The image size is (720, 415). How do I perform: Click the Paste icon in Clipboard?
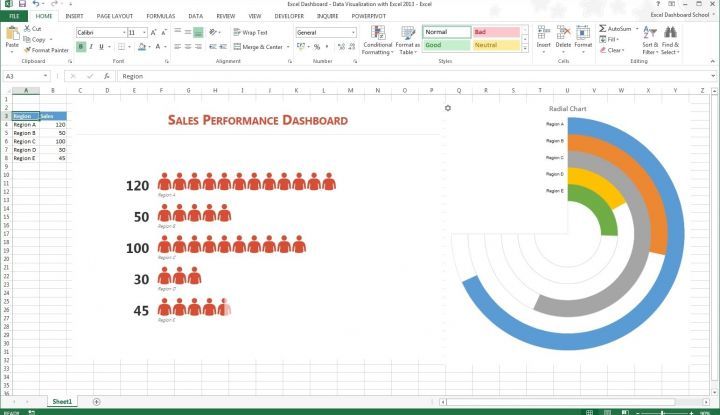tap(12, 35)
